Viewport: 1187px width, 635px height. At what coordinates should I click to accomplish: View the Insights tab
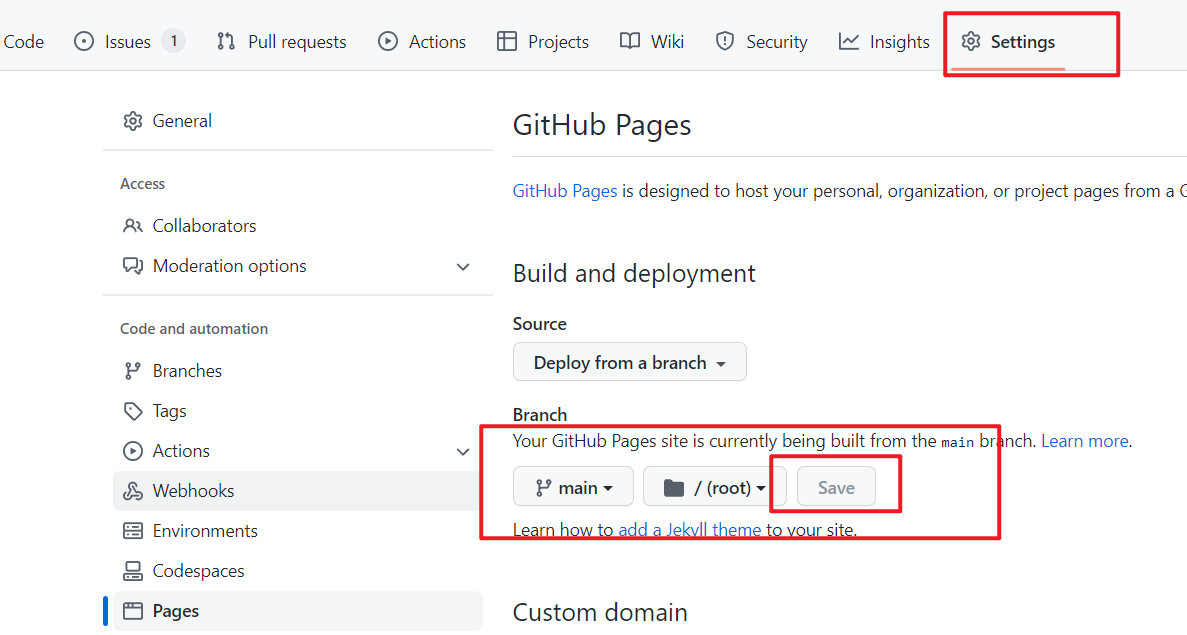(883, 42)
